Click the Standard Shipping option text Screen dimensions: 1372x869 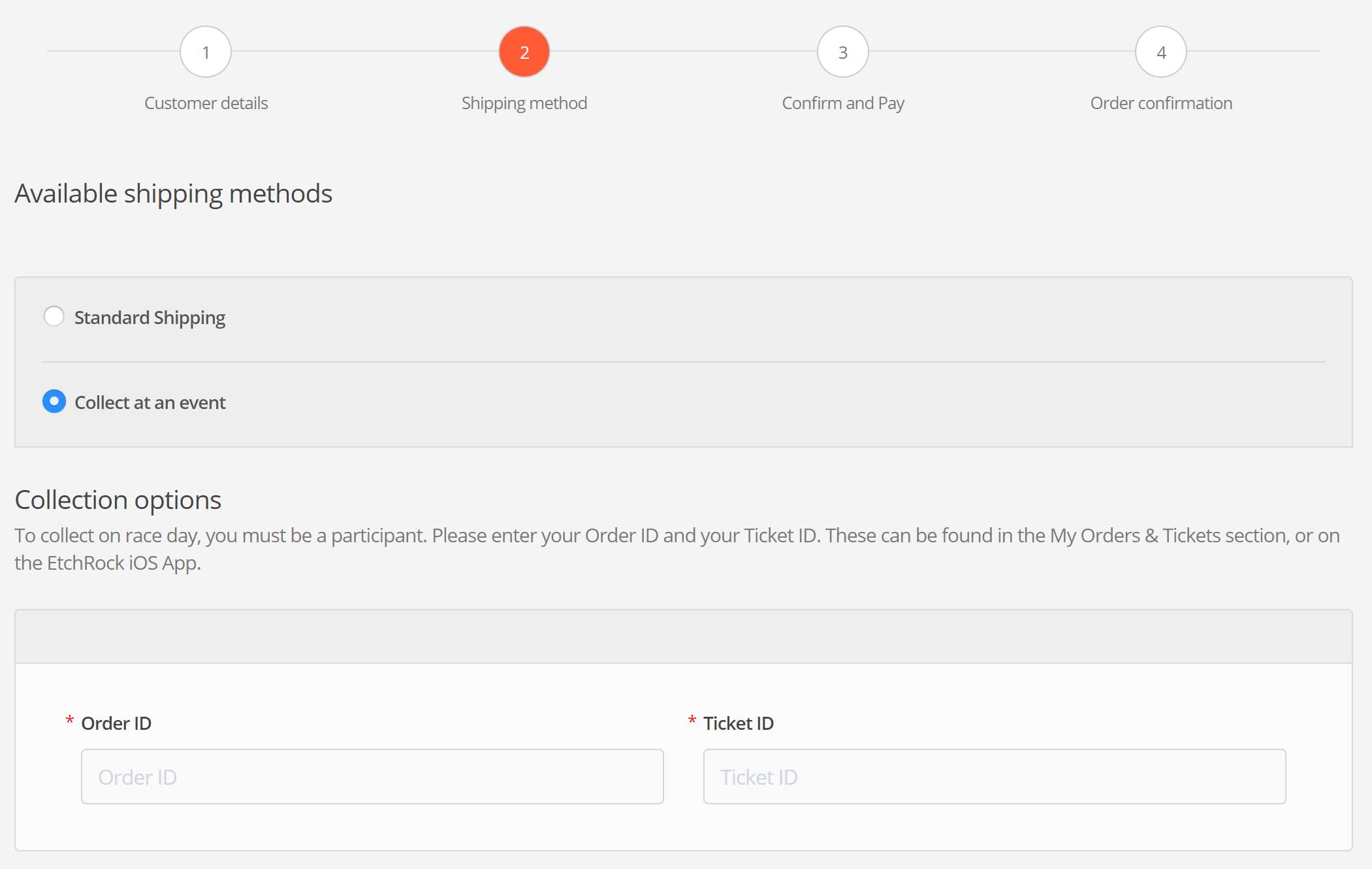click(150, 318)
